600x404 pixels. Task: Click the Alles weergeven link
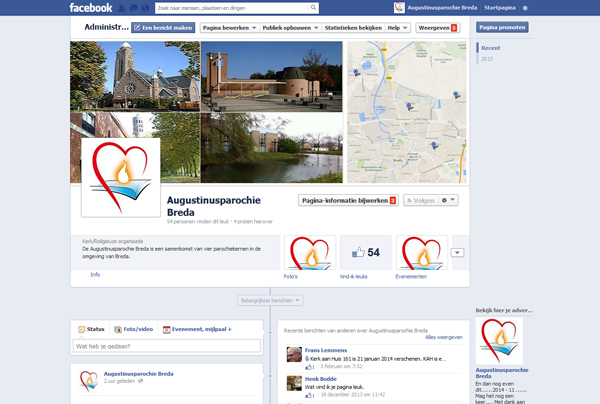coord(444,338)
